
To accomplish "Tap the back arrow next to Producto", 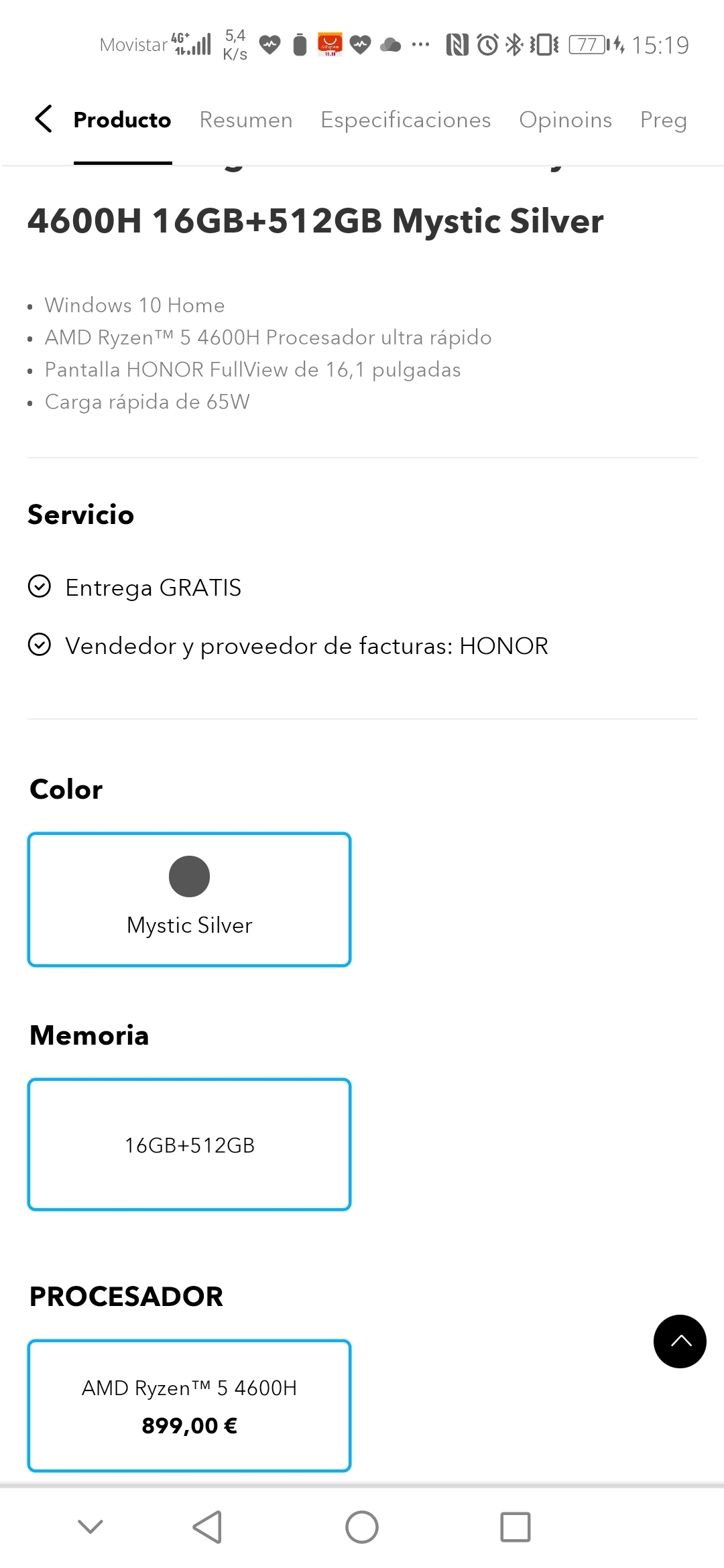I will click(43, 119).
